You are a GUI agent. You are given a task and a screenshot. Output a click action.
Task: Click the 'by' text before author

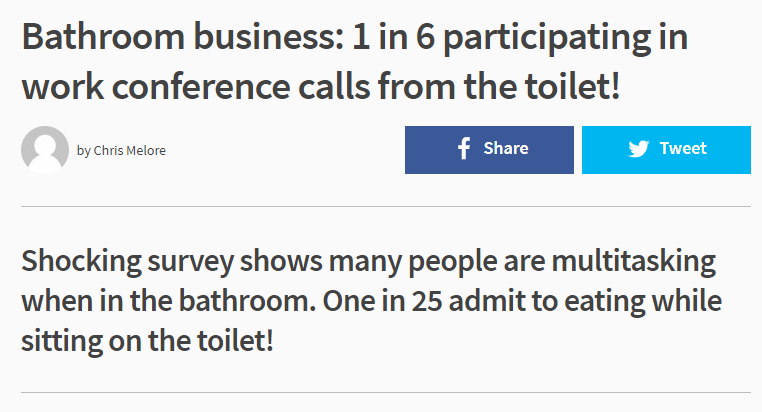click(x=84, y=151)
